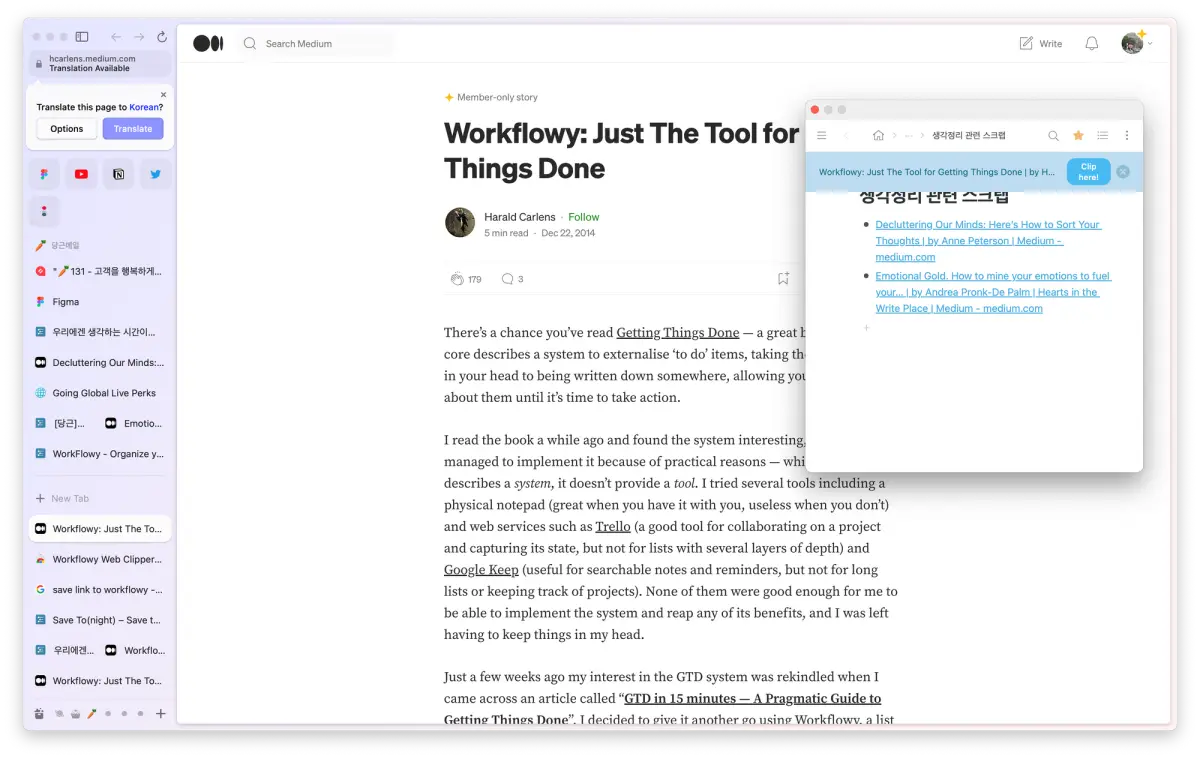
Task: Click the browser forward arrow
Action: click(139, 37)
